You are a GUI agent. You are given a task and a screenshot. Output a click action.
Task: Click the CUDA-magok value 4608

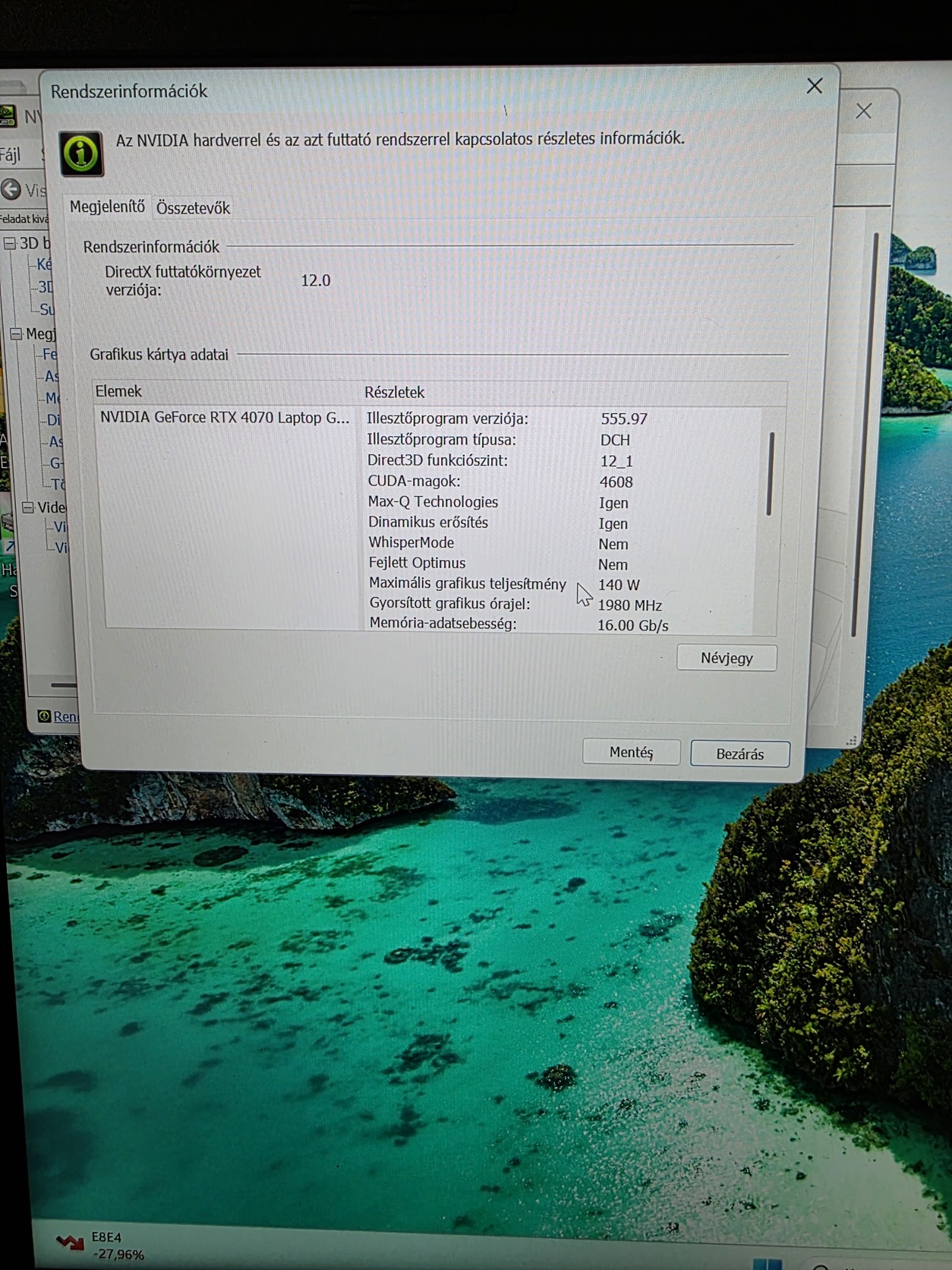[616, 482]
